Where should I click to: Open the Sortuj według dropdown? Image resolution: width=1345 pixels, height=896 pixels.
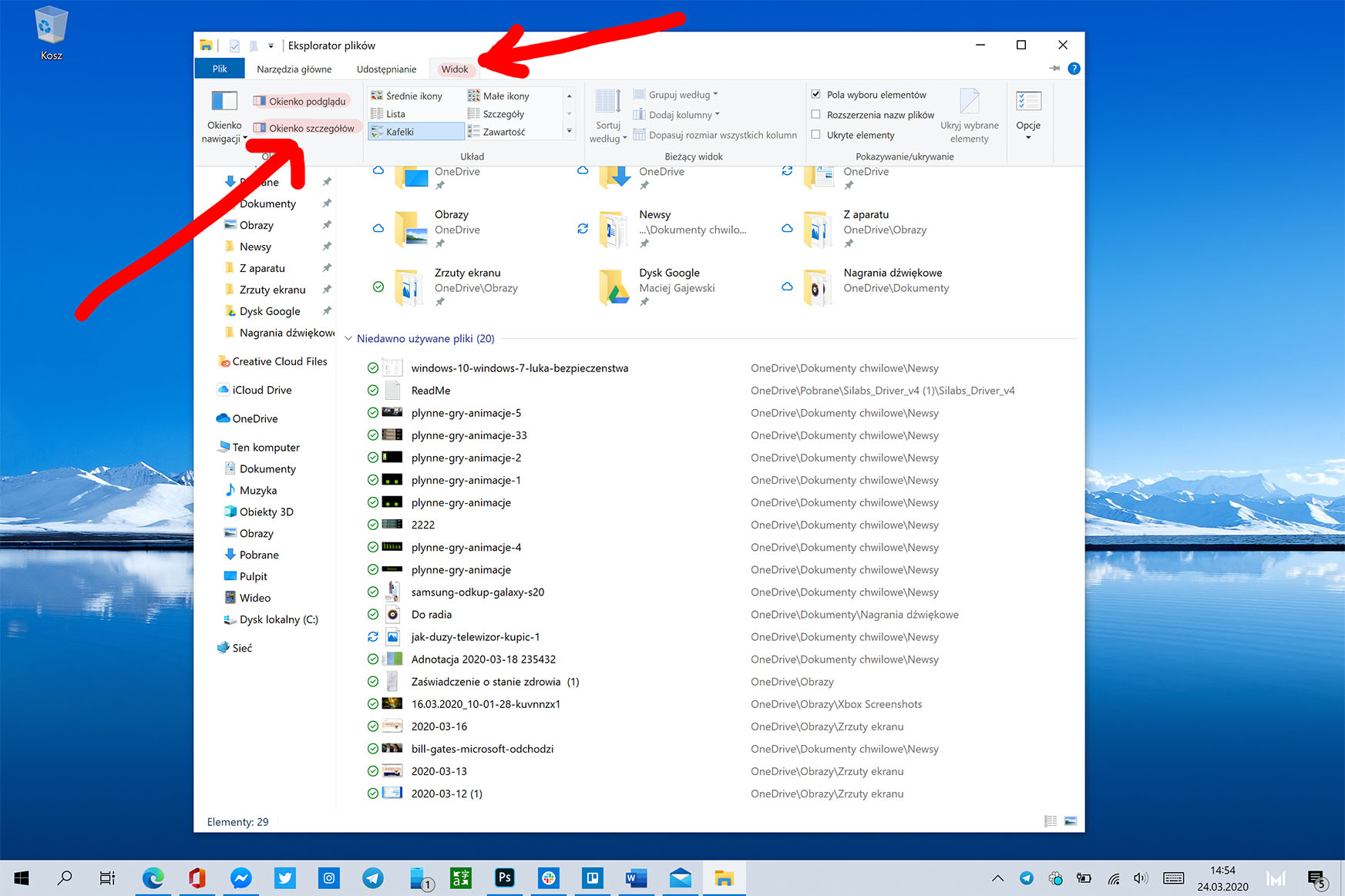tap(608, 116)
